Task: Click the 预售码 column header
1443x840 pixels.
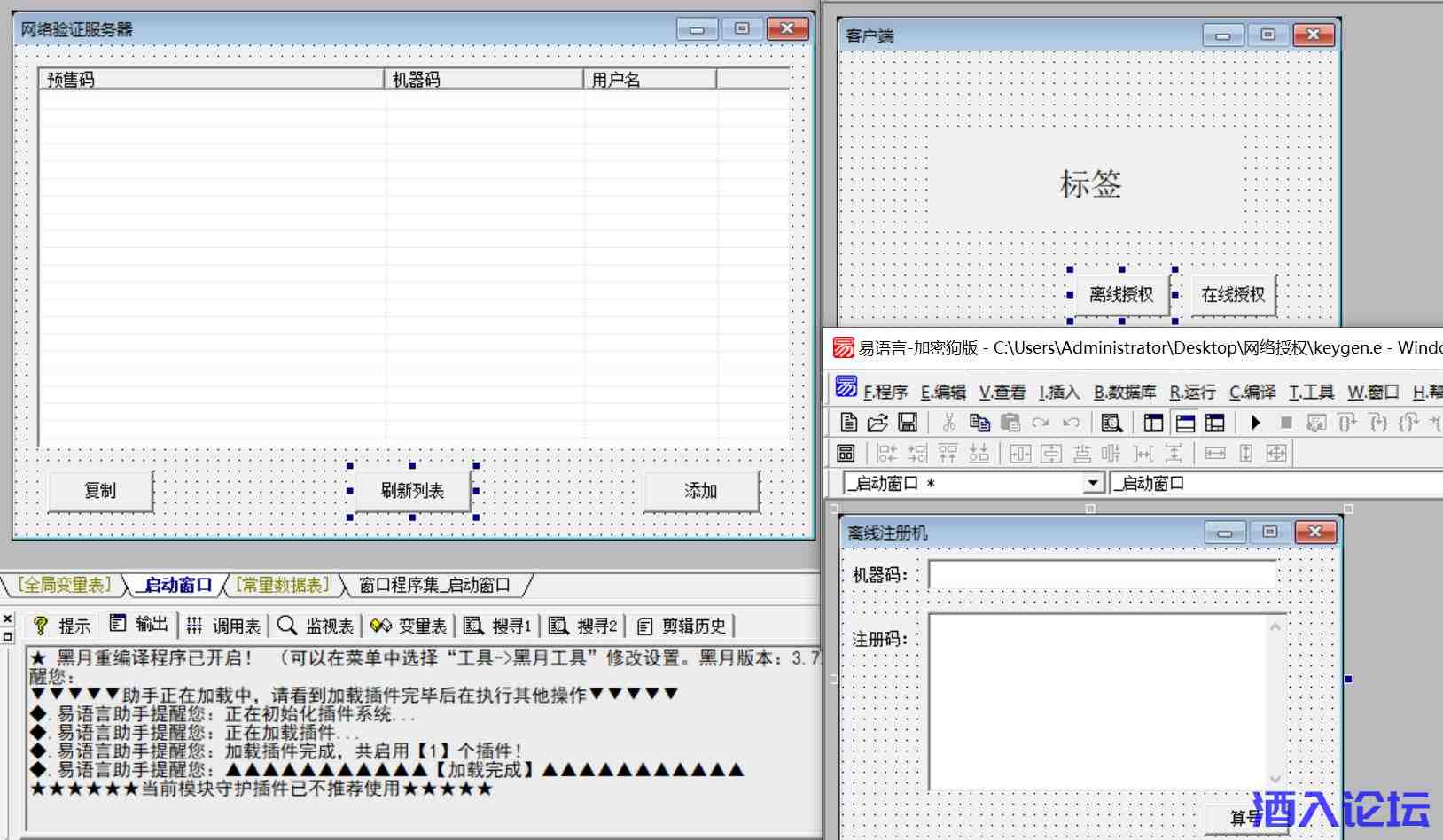Action: [x=211, y=80]
